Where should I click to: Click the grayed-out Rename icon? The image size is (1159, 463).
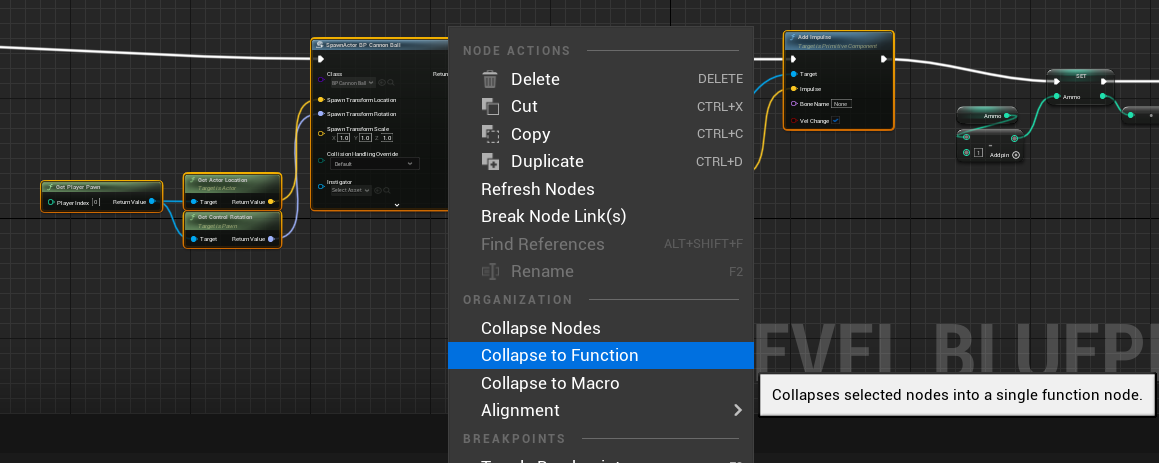(x=490, y=271)
